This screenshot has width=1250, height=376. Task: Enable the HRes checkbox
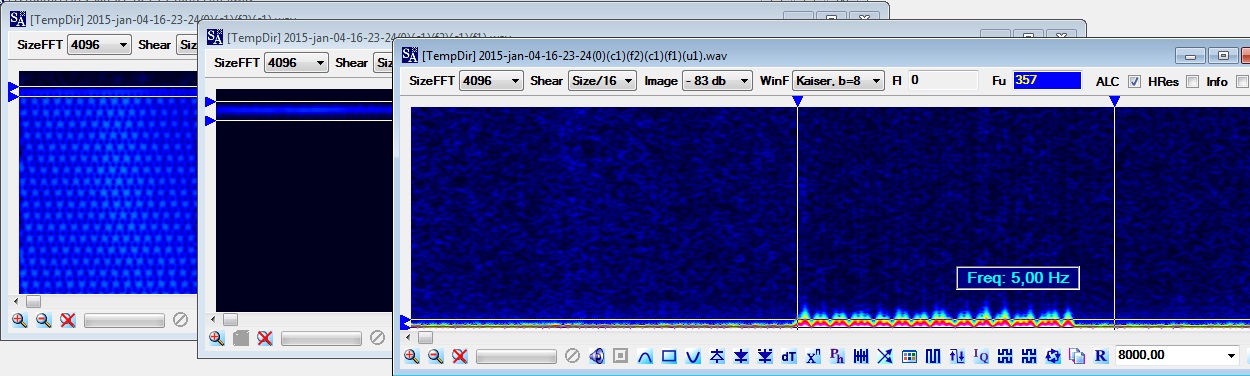click(x=1192, y=82)
